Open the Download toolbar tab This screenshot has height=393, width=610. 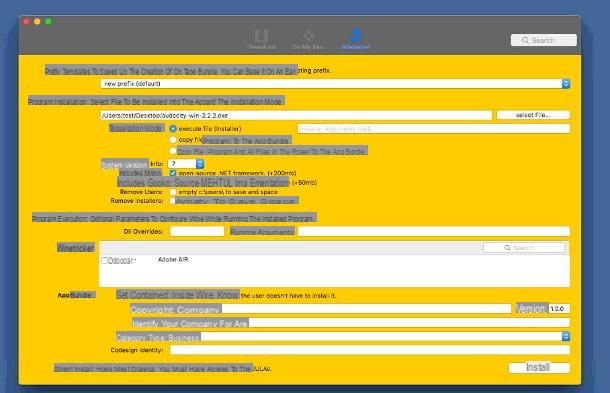261,39
